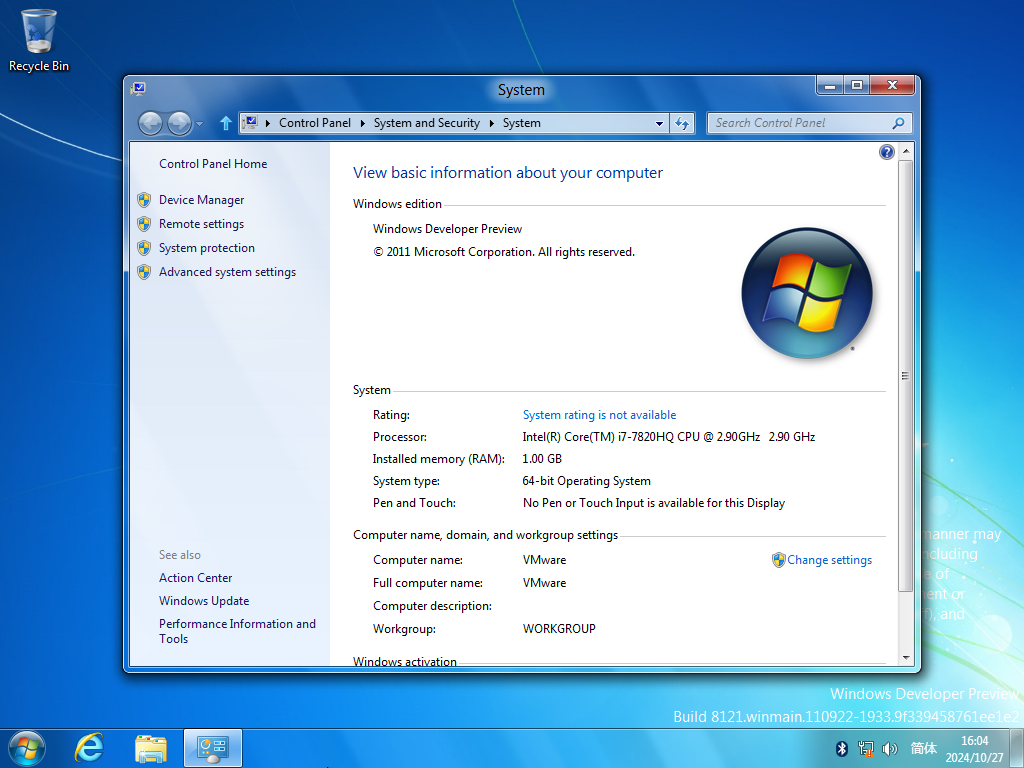Open Remote settings

(201, 224)
